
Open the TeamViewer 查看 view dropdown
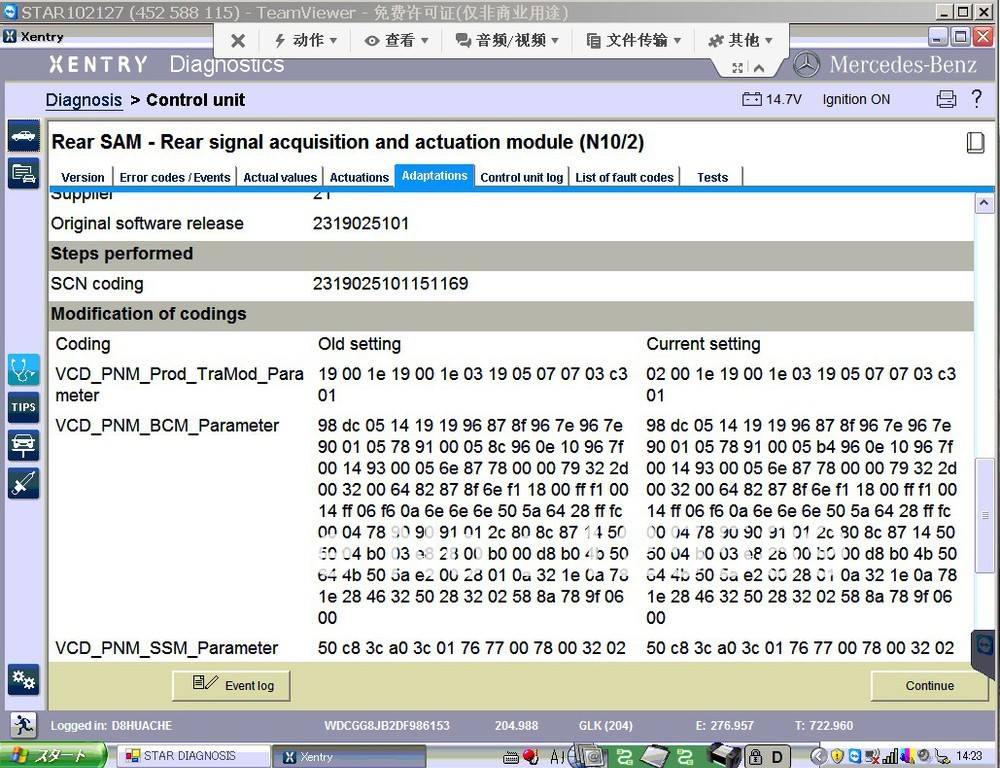click(x=396, y=40)
